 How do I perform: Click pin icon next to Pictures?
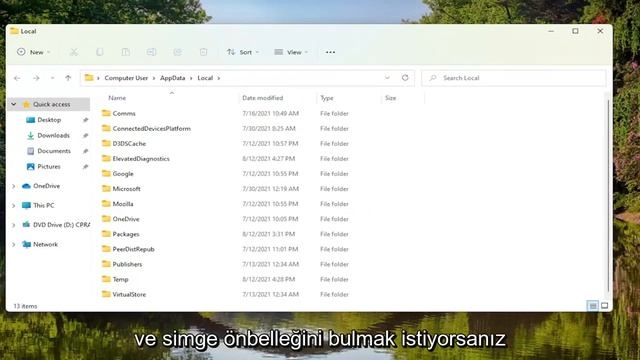pos(85,167)
